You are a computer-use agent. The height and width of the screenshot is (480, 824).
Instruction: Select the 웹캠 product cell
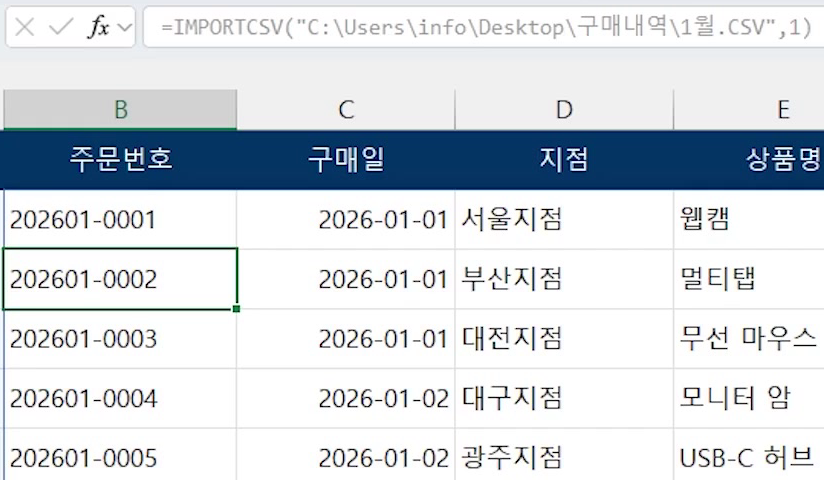[x=749, y=219]
